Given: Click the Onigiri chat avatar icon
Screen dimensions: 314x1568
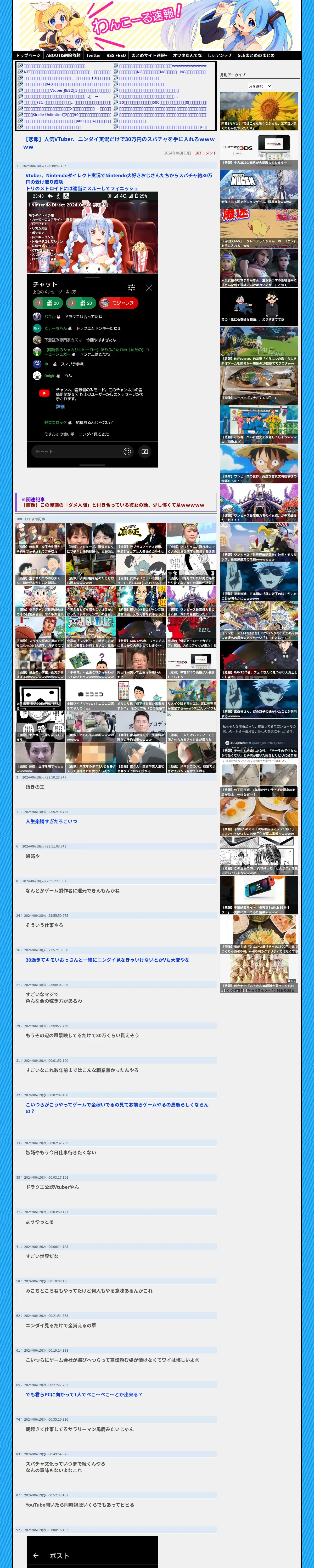Looking at the screenshot, I should (x=37, y=376).
